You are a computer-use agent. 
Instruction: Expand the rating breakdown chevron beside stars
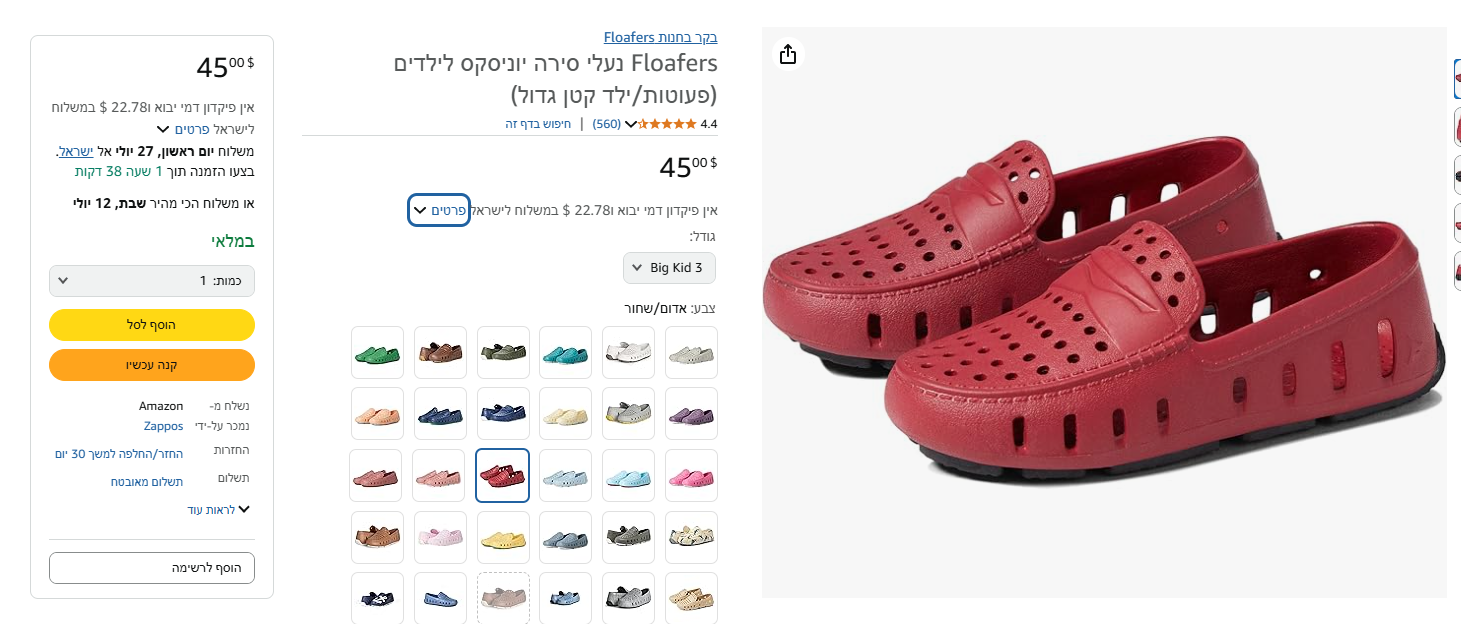(x=631, y=124)
